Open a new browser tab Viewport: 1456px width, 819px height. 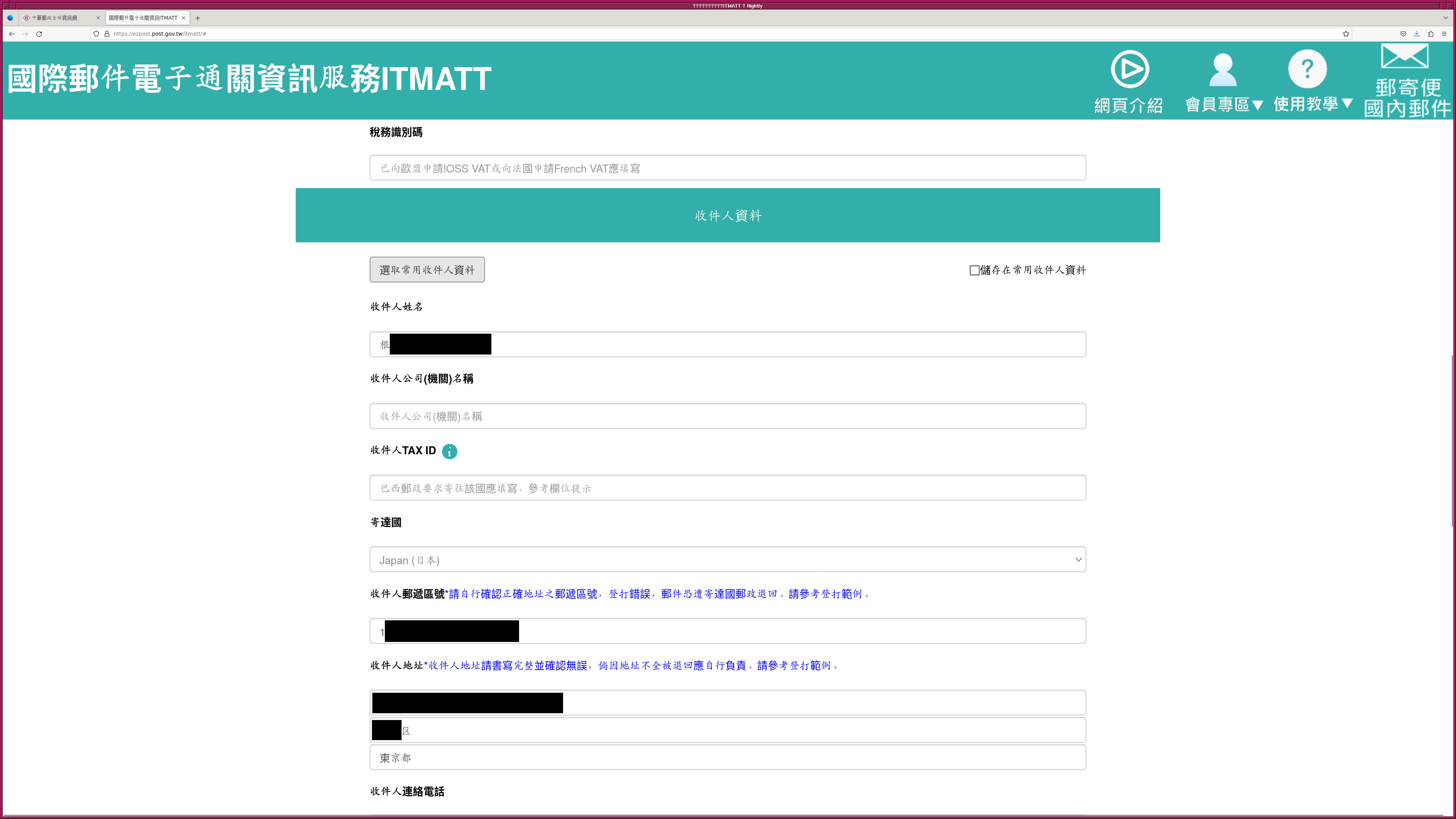[x=198, y=18]
